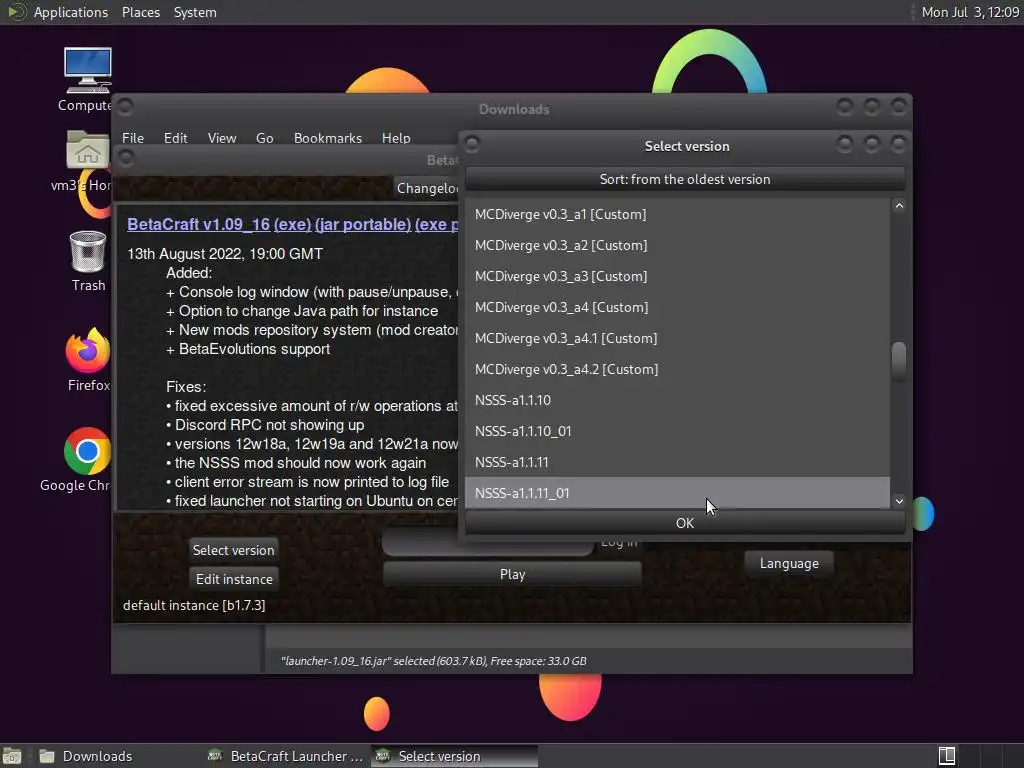Open the Go menu in Downloads window
Screen dimensions: 1024x768
point(264,138)
